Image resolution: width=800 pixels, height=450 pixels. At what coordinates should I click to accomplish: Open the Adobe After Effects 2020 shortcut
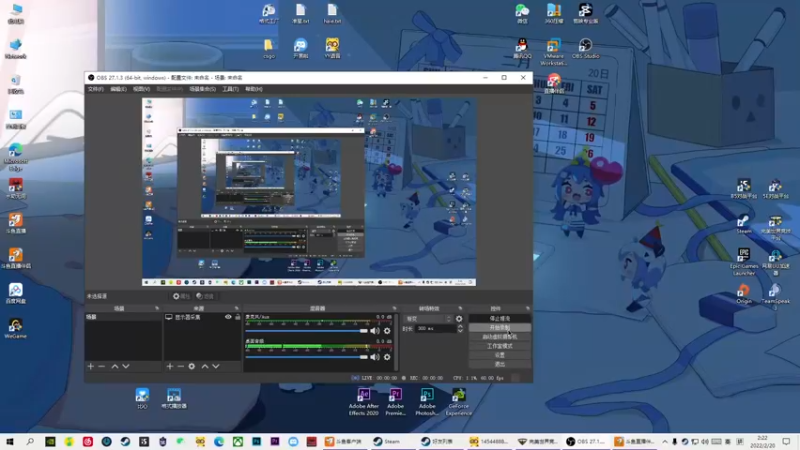click(364, 402)
